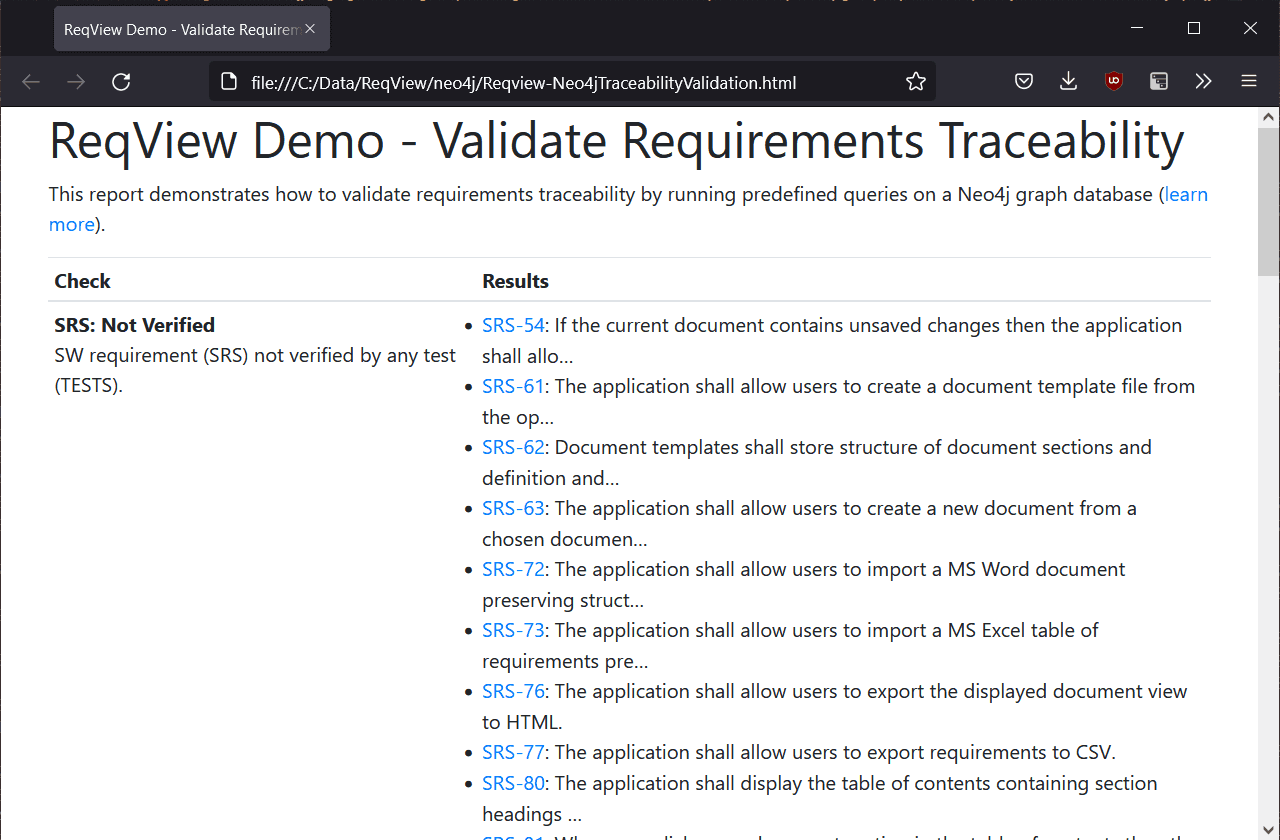Open the Firefox hamburger menu

pos(1249,82)
